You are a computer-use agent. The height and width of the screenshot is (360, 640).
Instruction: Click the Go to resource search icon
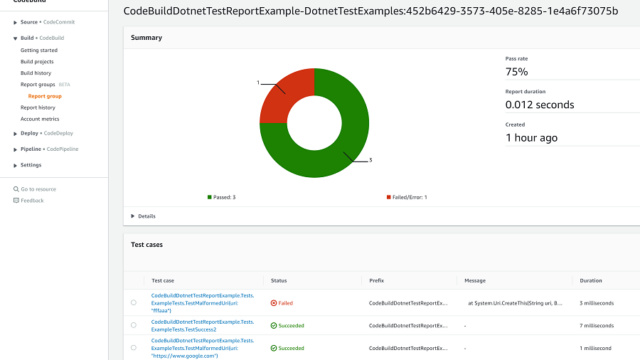[x=16, y=189]
